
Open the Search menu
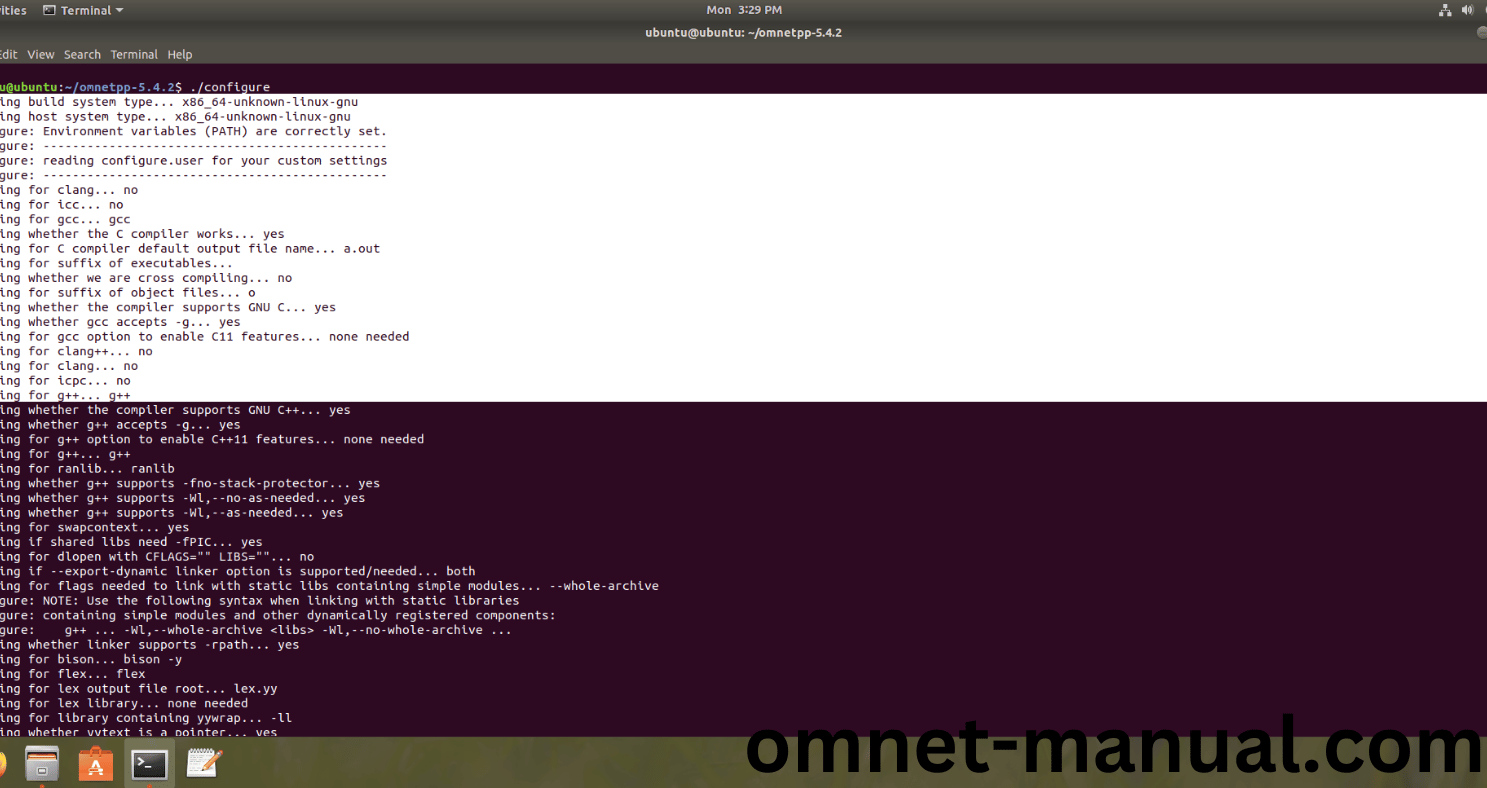point(82,55)
